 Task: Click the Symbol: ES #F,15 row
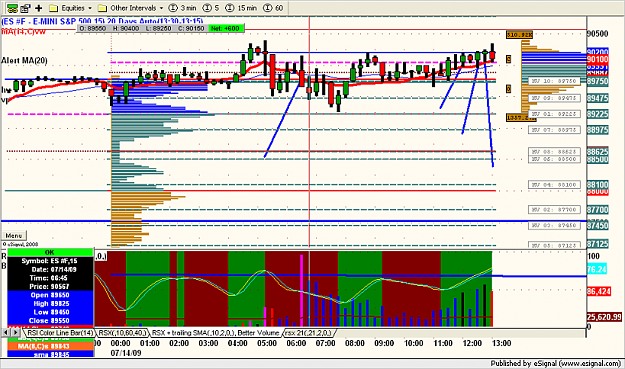[x=50, y=261]
